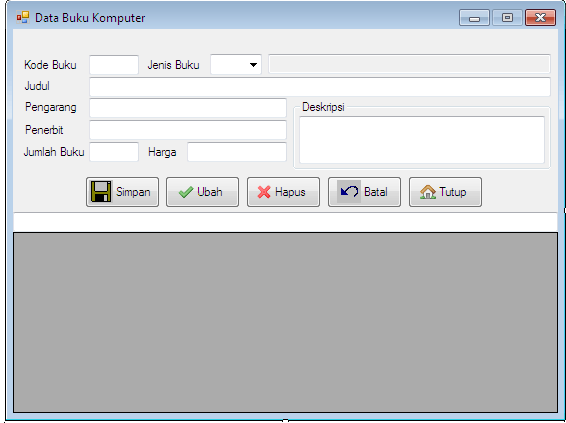Click the 'Judul' label

coord(37,86)
